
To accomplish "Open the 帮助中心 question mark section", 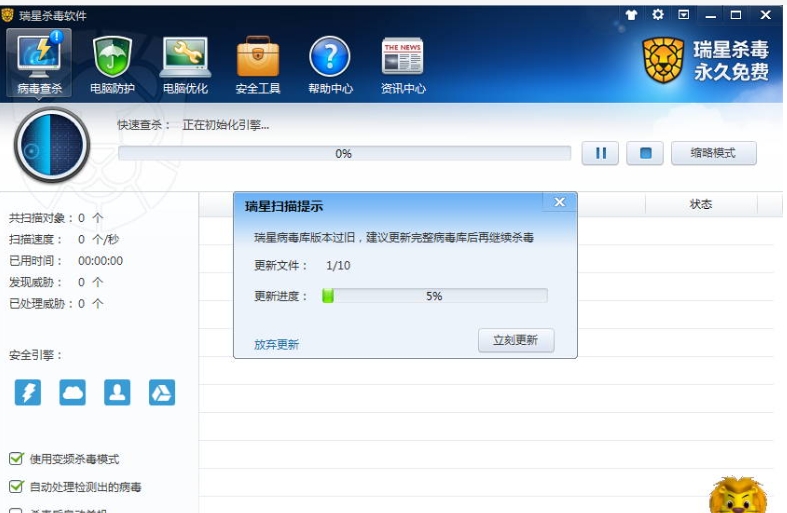I will click(x=330, y=65).
